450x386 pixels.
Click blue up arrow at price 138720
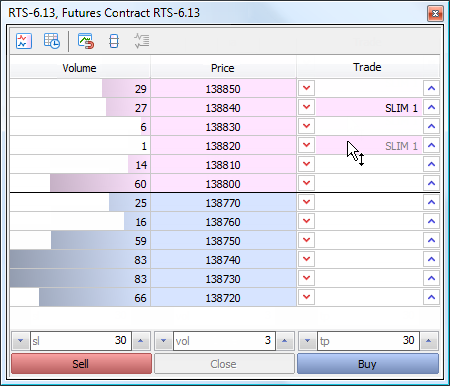tap(431, 297)
